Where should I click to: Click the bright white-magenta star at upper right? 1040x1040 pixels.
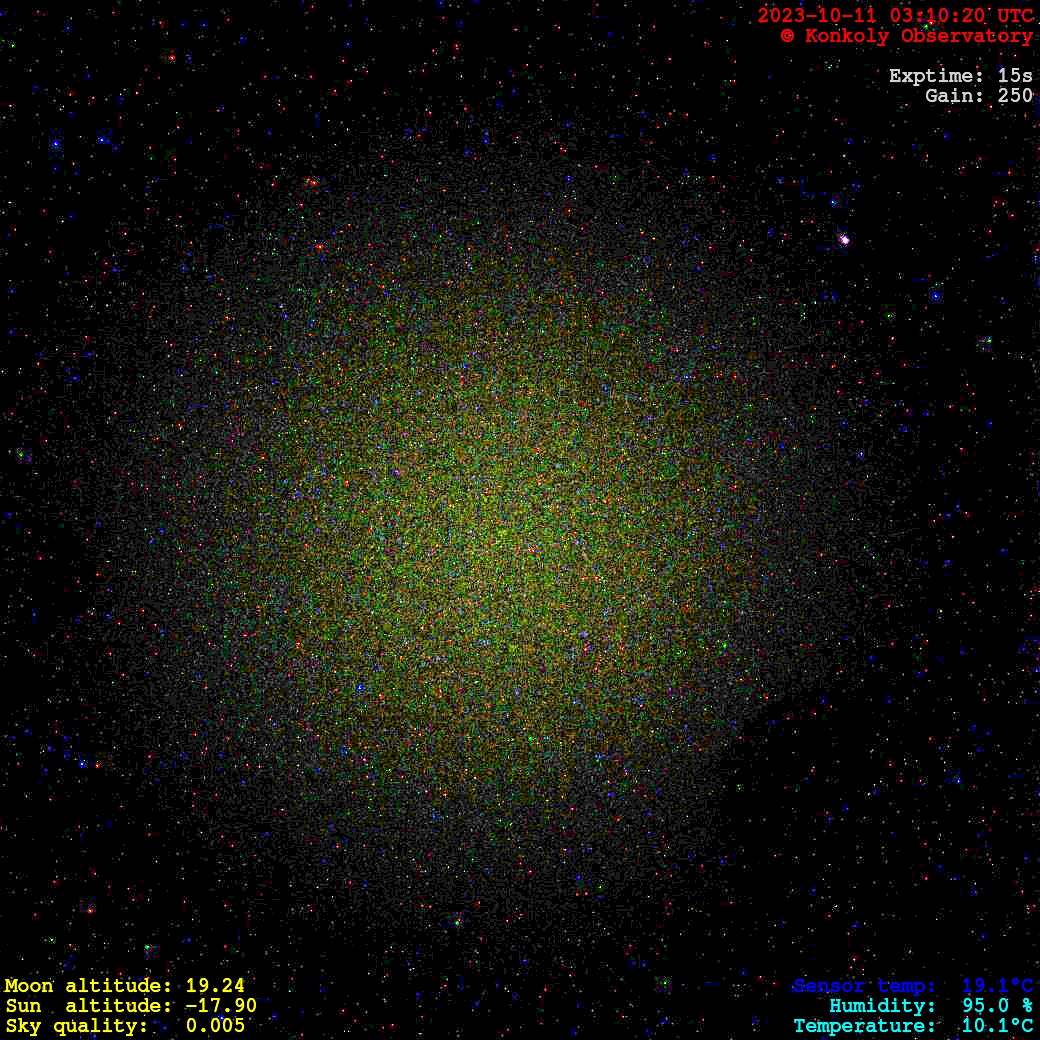coord(844,239)
